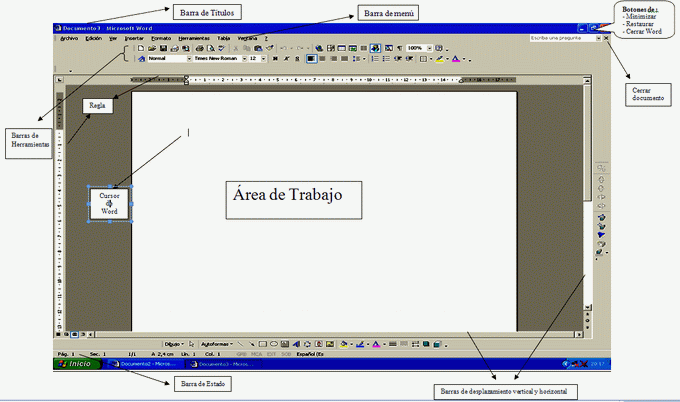Toggle italic formatting
This screenshot has height=402, width=680.
(287, 59)
